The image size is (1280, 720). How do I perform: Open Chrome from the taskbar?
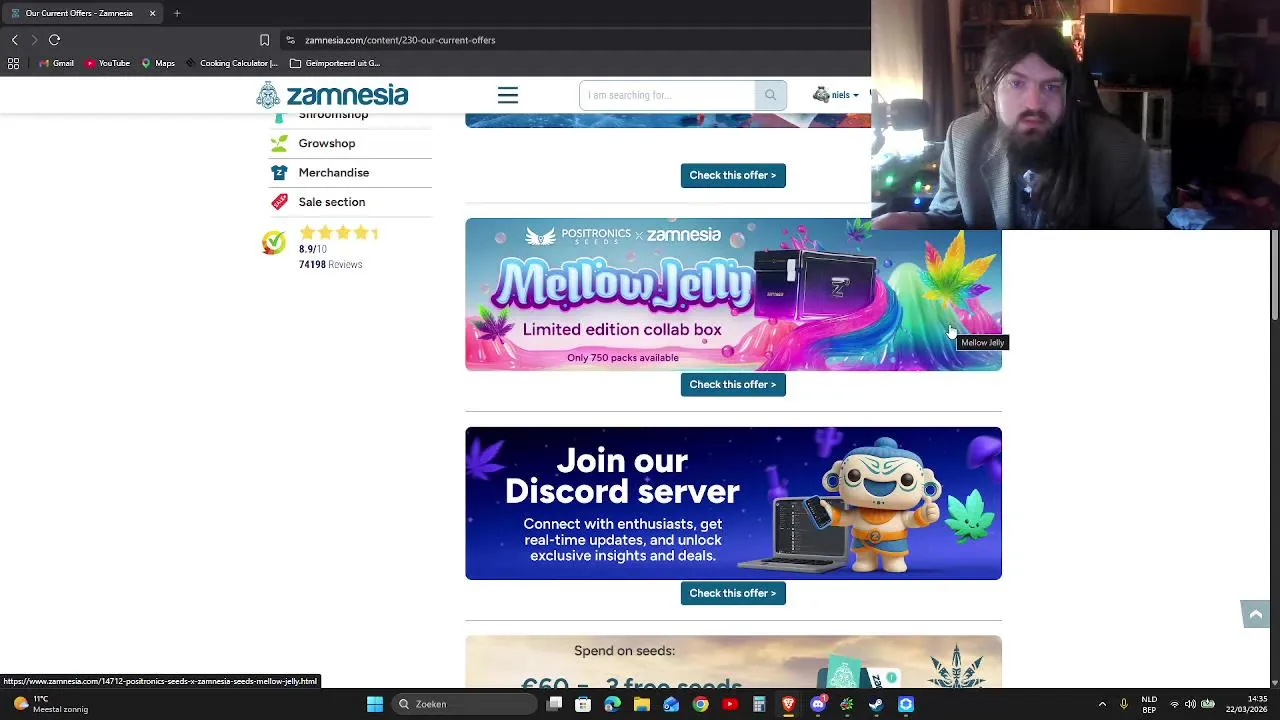700,704
